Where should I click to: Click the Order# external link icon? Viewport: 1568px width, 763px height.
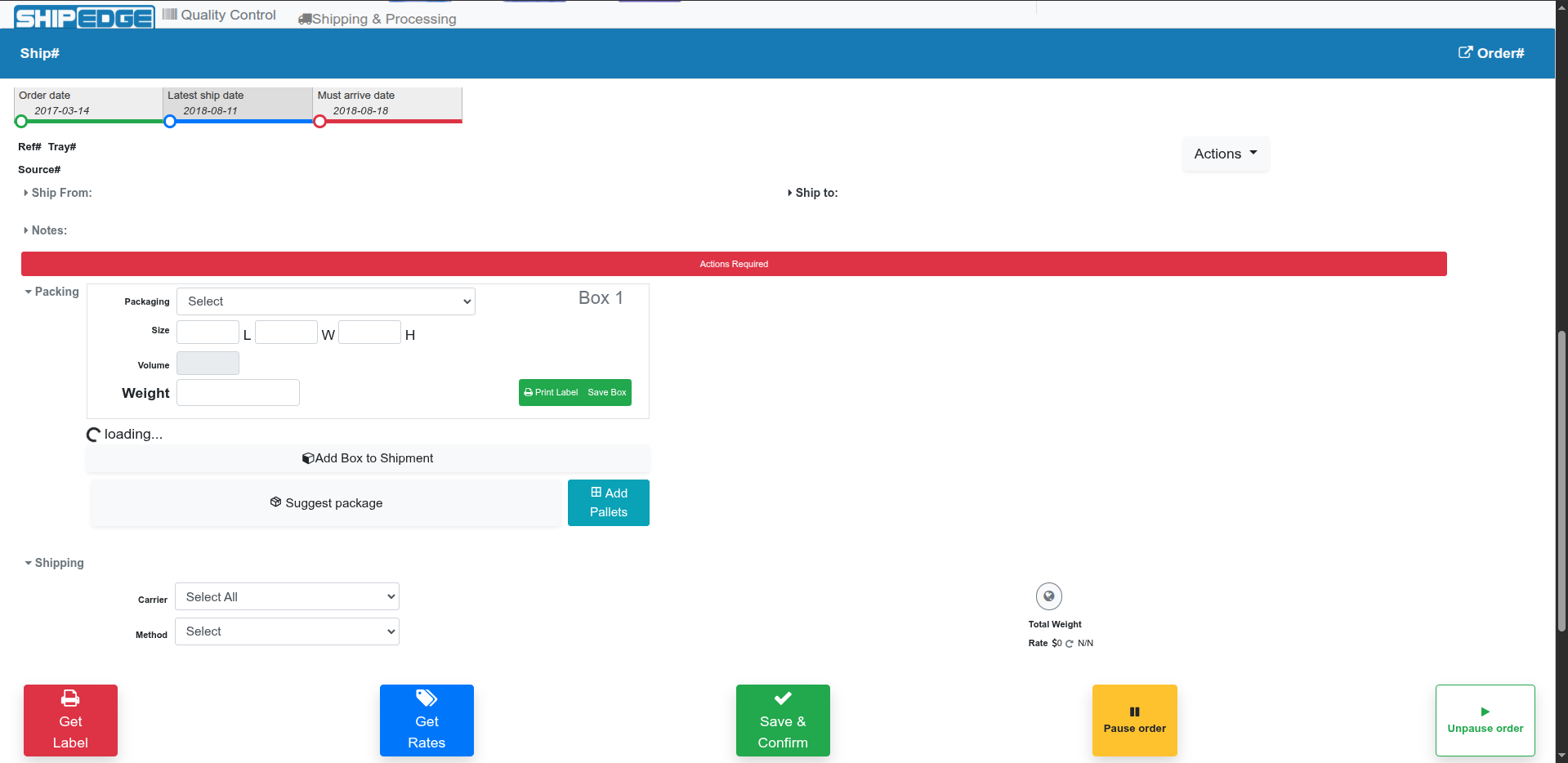[x=1465, y=52]
